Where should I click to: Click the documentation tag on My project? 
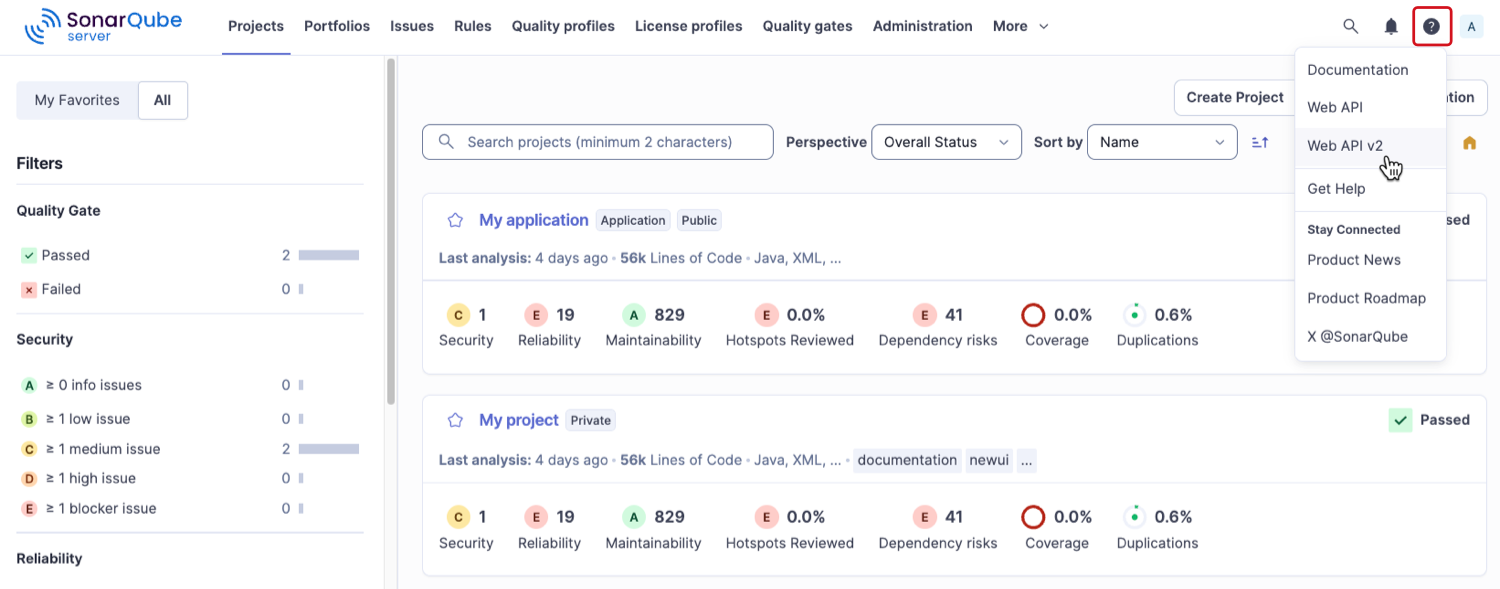click(x=907, y=460)
